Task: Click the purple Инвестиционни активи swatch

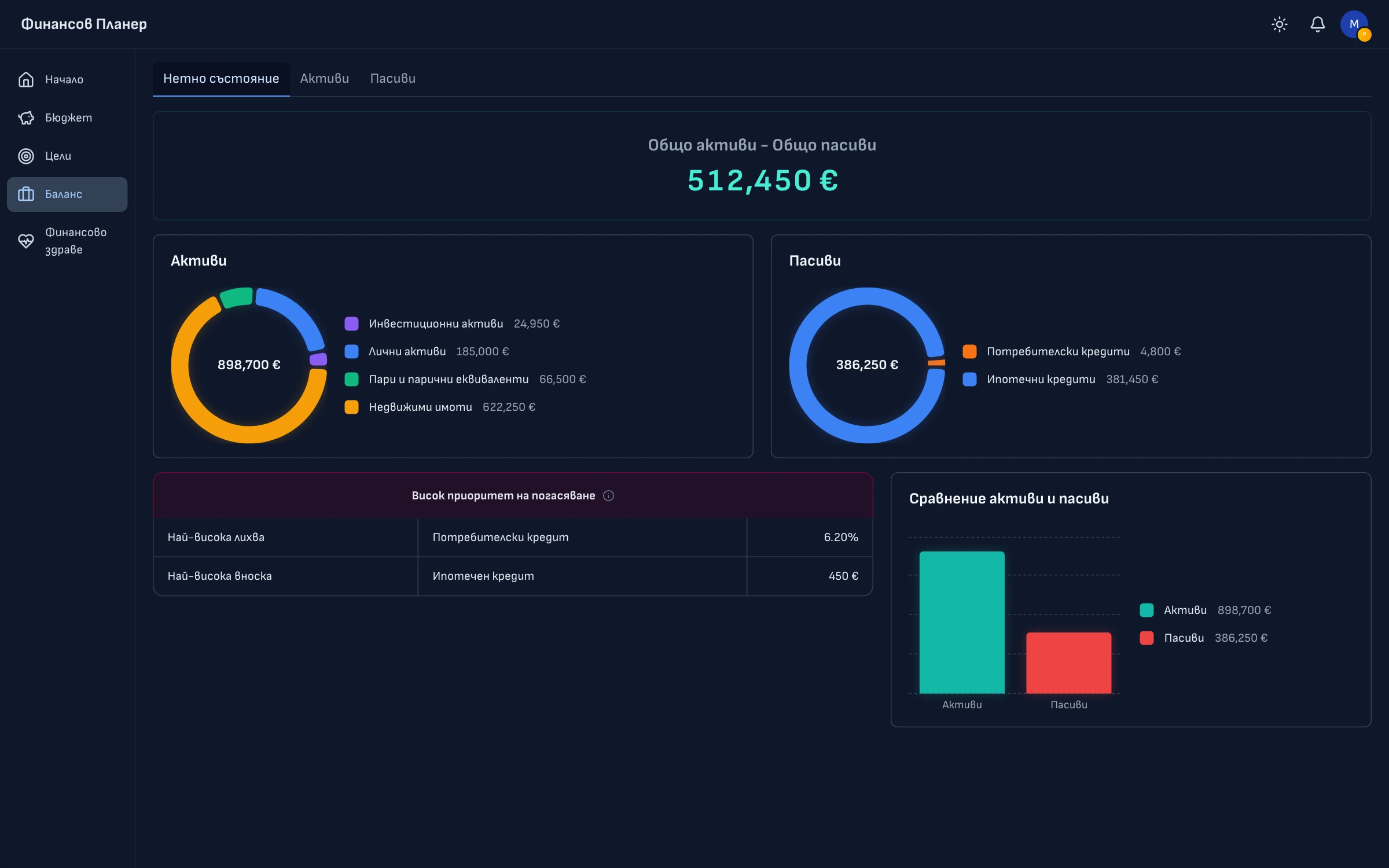Action: pos(351,323)
